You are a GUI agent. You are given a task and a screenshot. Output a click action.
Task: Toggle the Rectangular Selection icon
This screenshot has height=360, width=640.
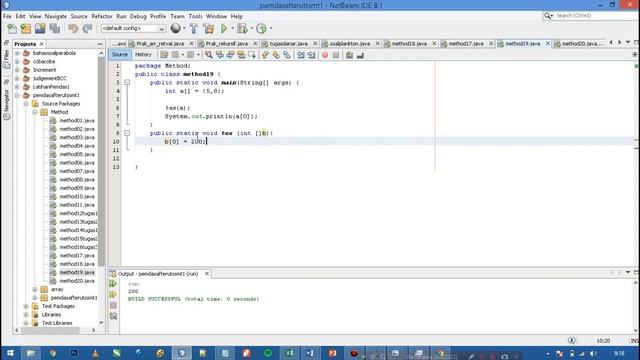pos(252,55)
